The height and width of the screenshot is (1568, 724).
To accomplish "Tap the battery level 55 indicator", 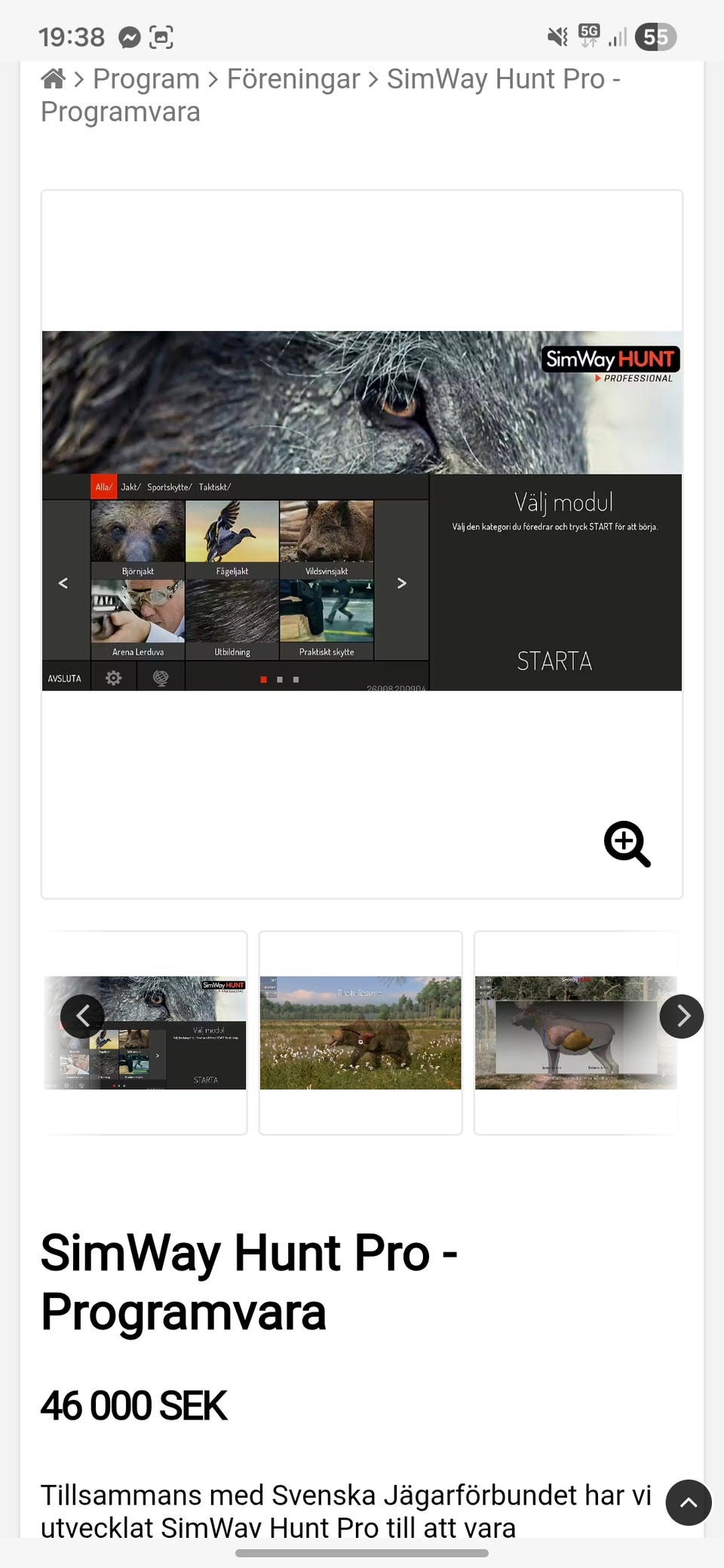I will (x=655, y=37).
